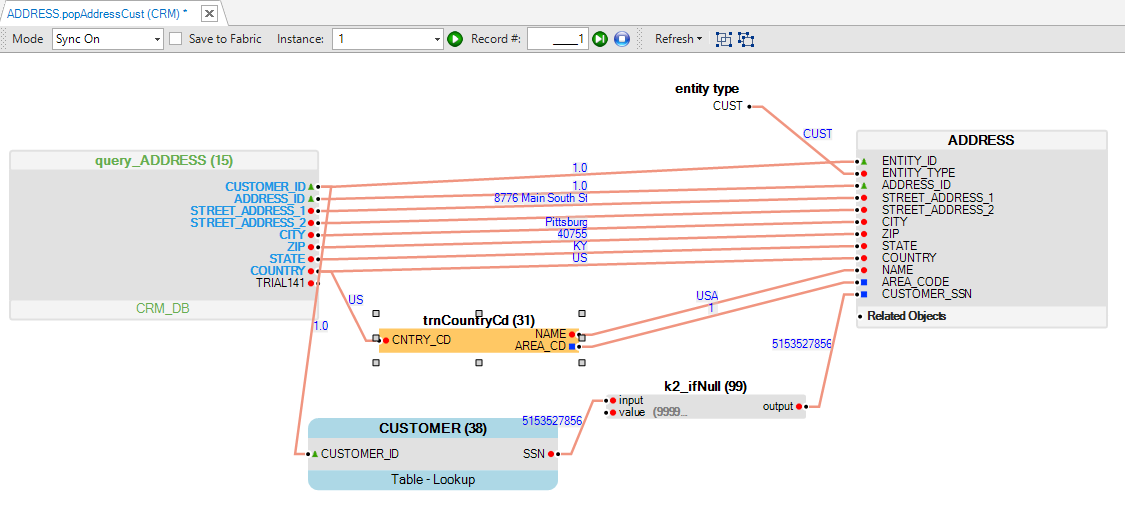Switch to ADDRESS.popAddressCust (CRM) tab
The height and width of the screenshot is (513, 1125).
(x=97, y=13)
